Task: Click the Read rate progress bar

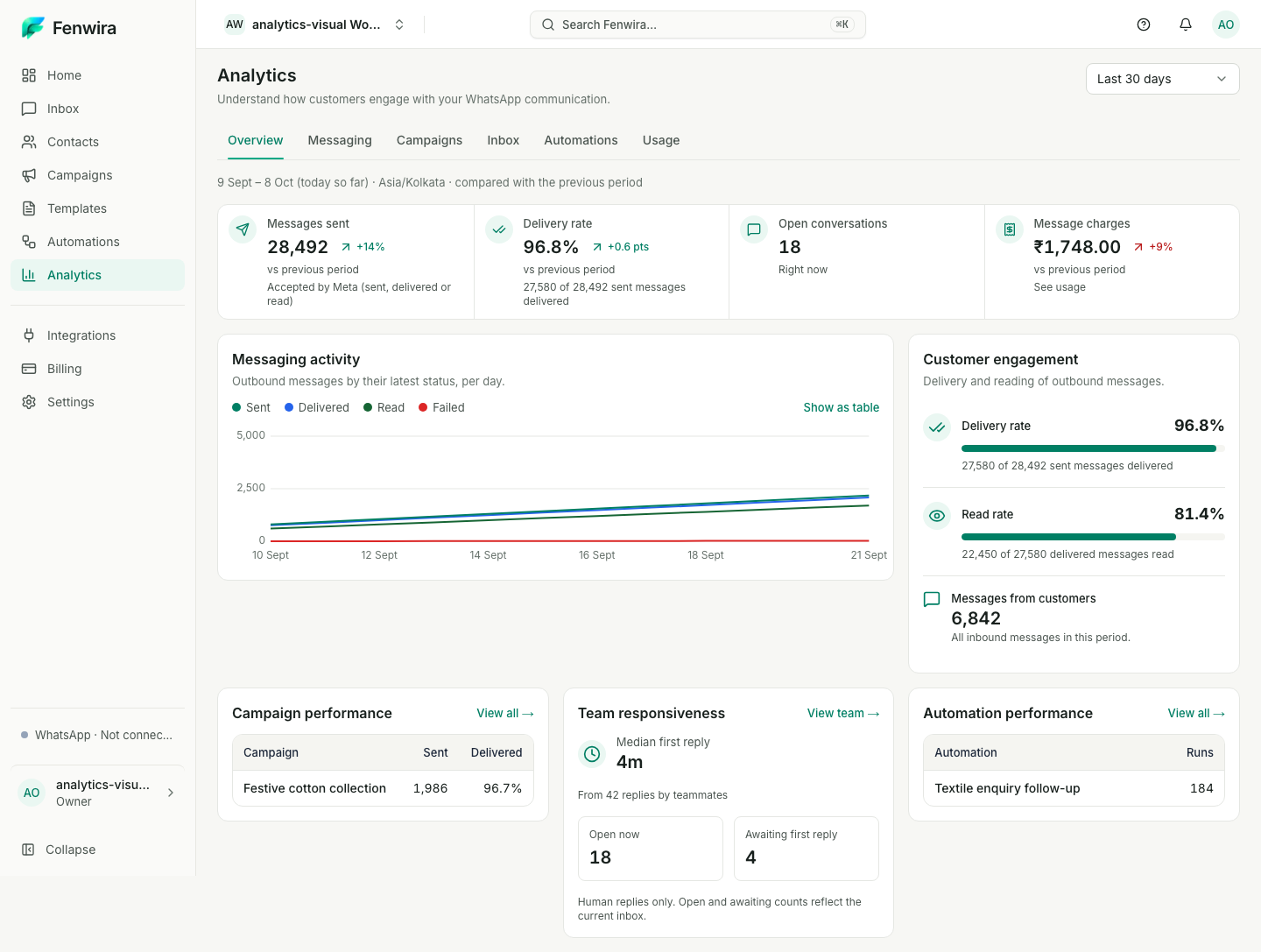Action: 1093,537
